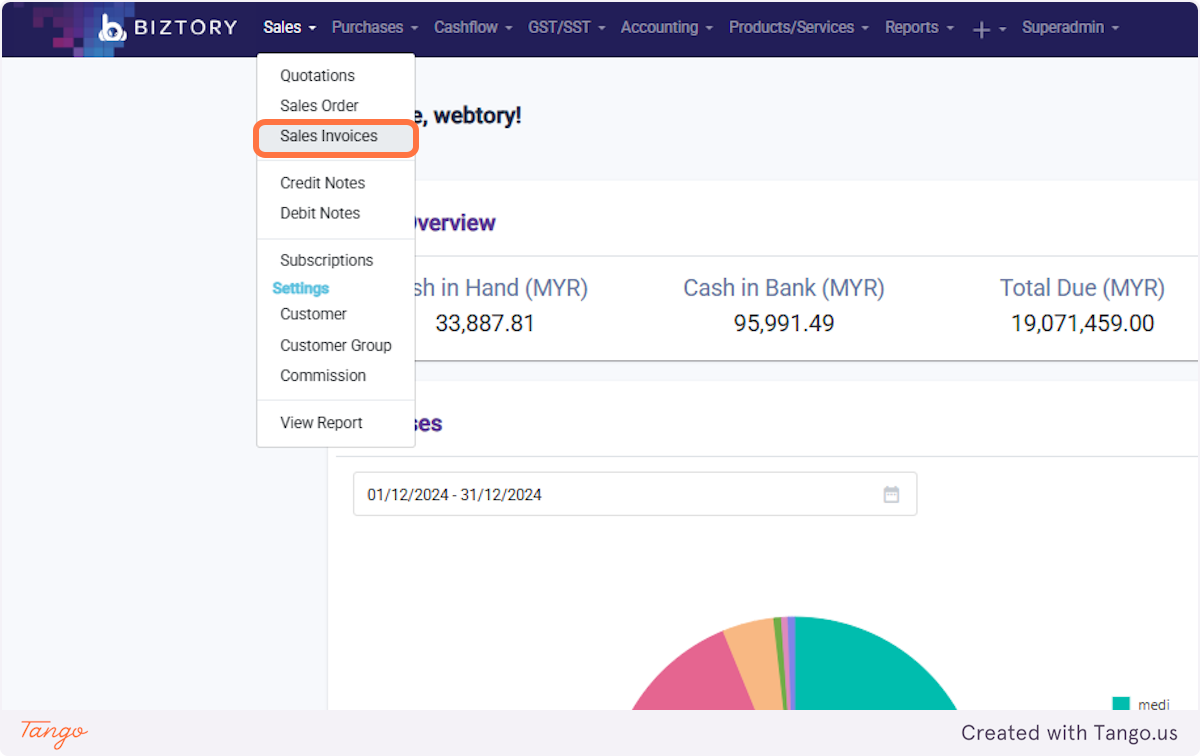Viewport: 1200px width, 756px height.
Task: Expand the Purchases menu
Action: point(375,27)
